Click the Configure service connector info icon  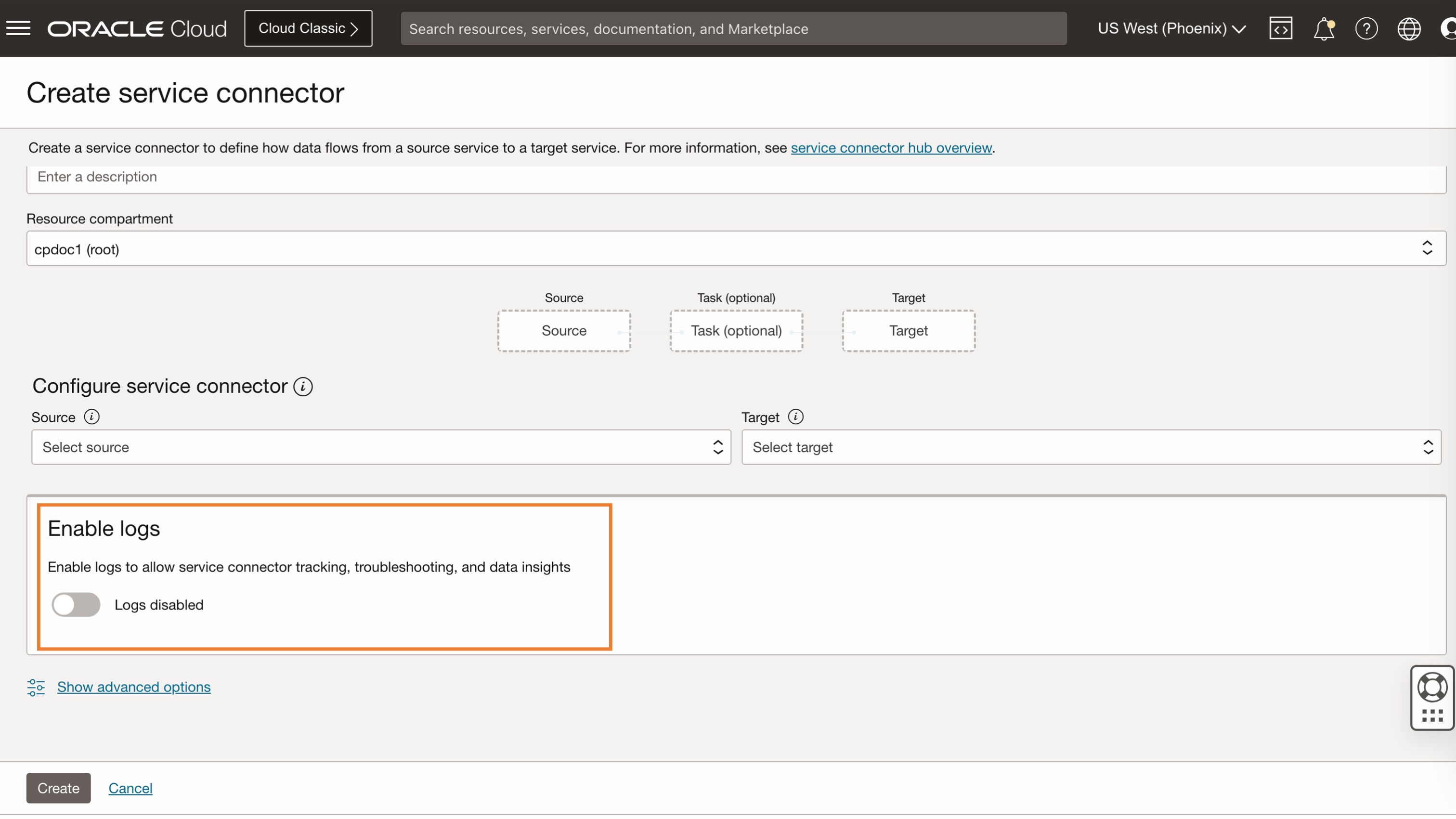pyautogui.click(x=303, y=387)
